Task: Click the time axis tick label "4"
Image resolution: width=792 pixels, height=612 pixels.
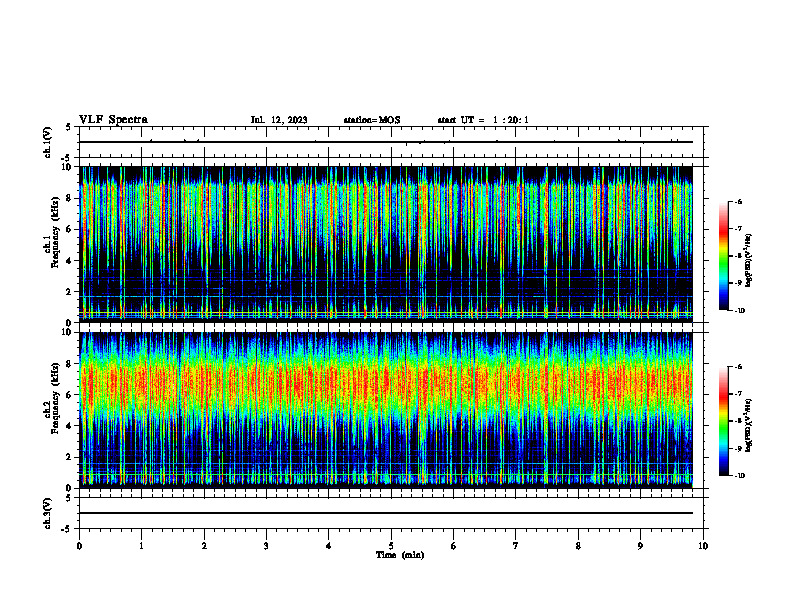Action: point(329,546)
